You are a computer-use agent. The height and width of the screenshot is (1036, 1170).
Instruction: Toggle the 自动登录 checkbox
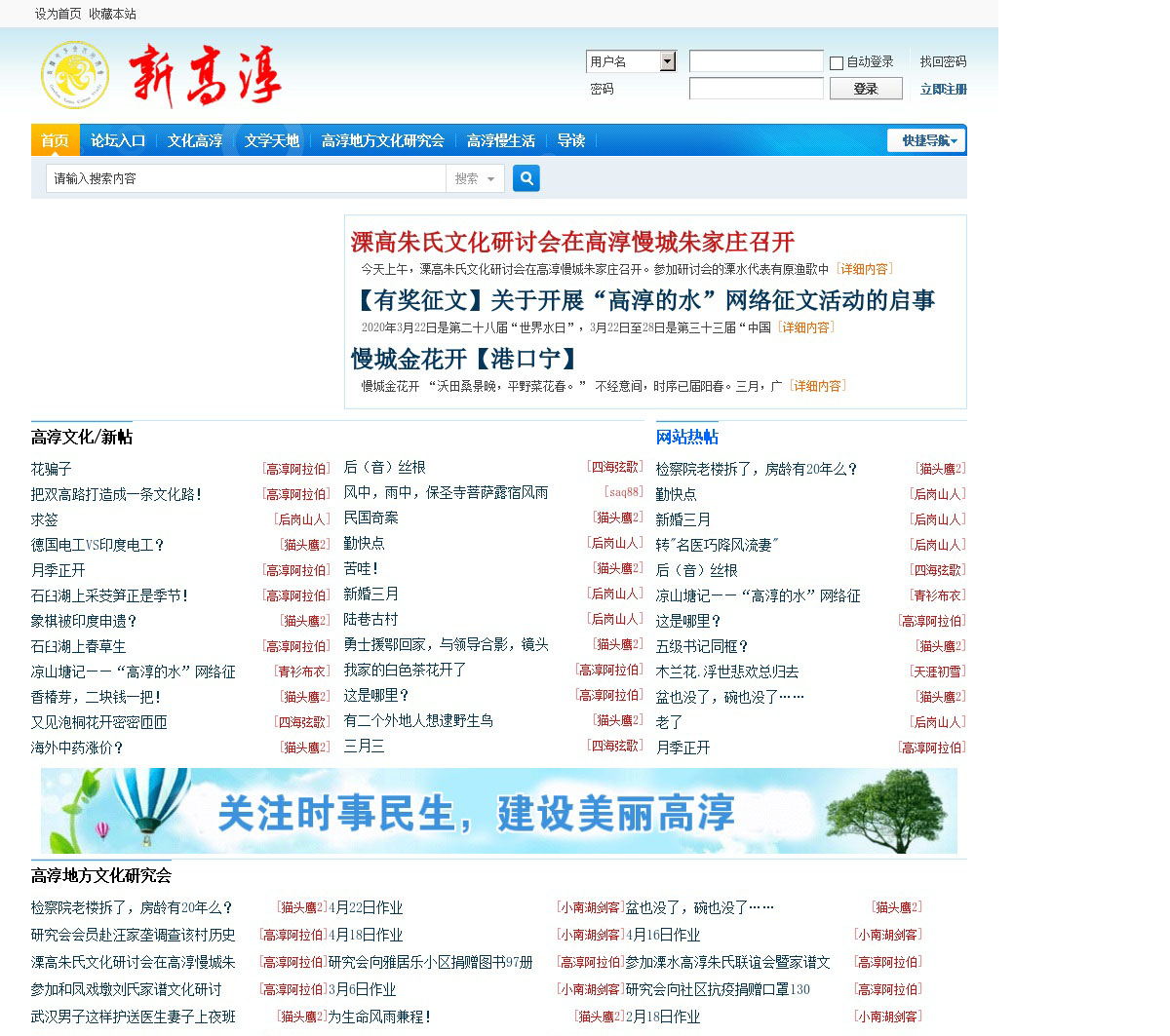pos(837,63)
